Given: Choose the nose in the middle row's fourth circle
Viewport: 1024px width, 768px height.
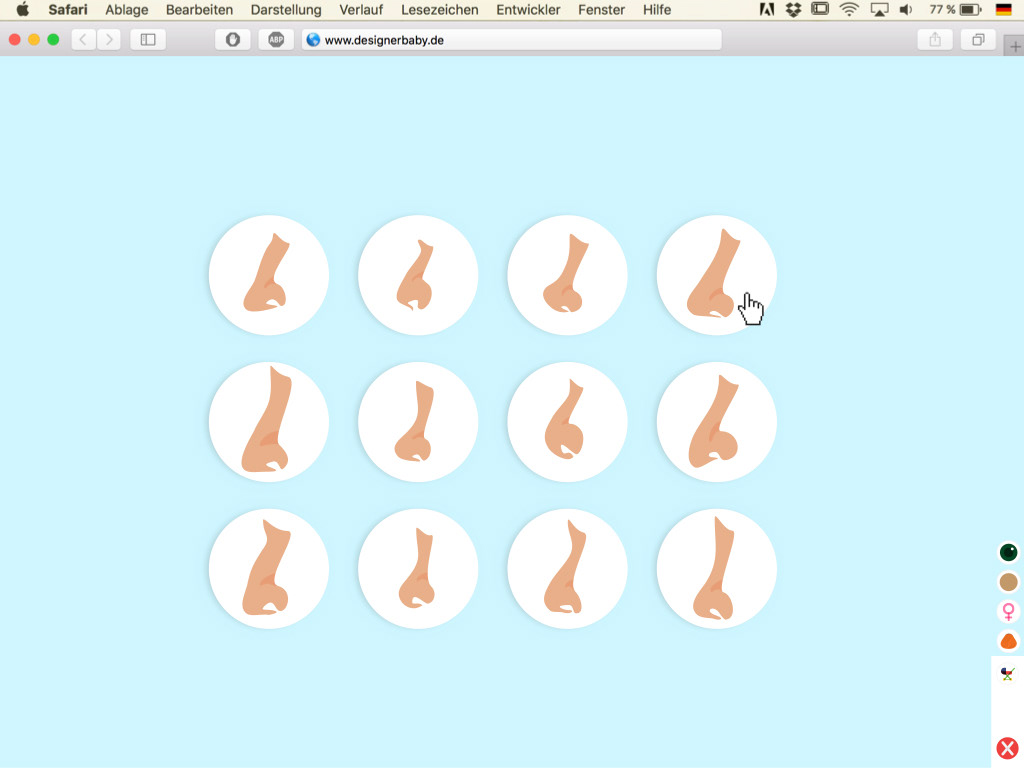Looking at the screenshot, I should pyautogui.click(x=716, y=422).
